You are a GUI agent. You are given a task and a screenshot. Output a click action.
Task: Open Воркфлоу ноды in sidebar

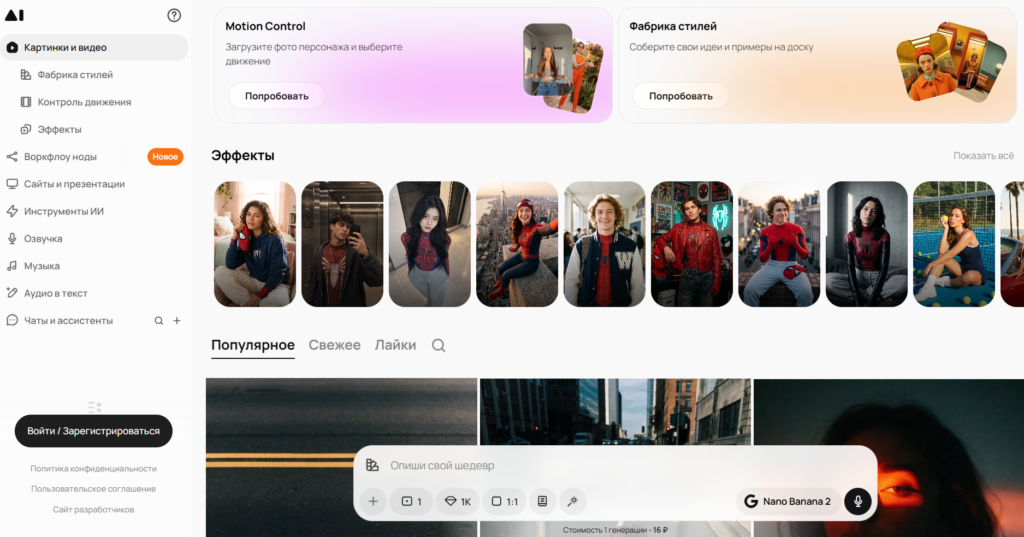click(x=60, y=157)
